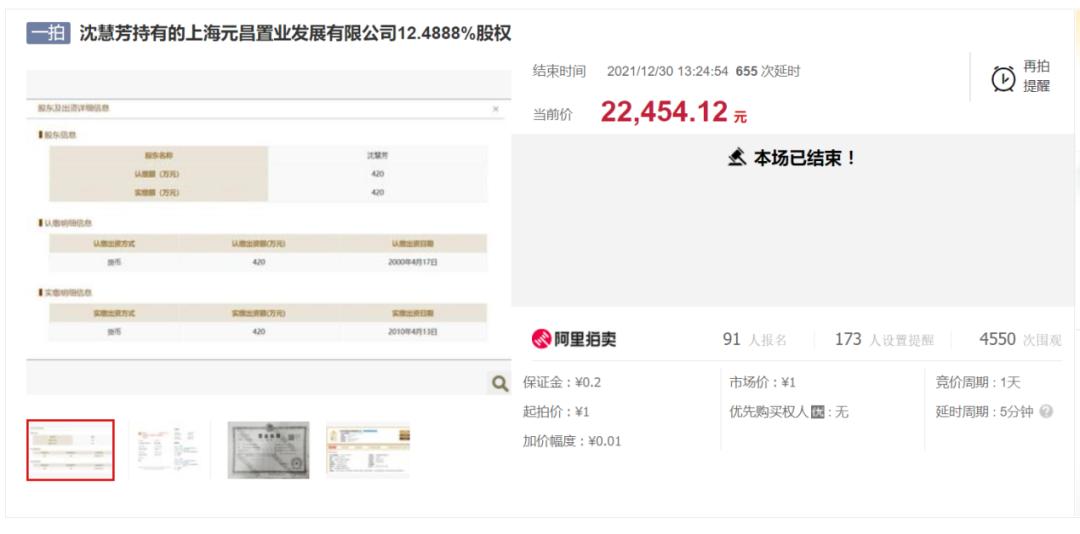This screenshot has height=534, width=1080.
Task: Select the first thumbnail with red border
Action: point(70,449)
